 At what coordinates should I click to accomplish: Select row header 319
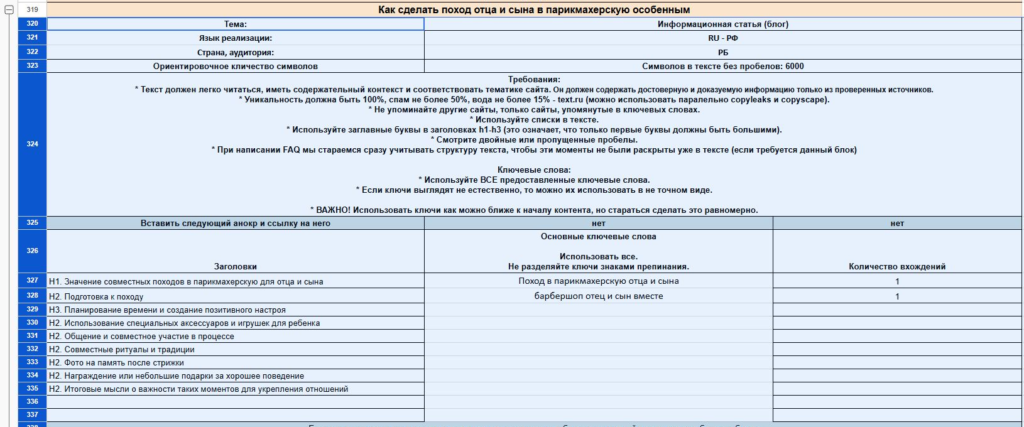tap(32, 10)
